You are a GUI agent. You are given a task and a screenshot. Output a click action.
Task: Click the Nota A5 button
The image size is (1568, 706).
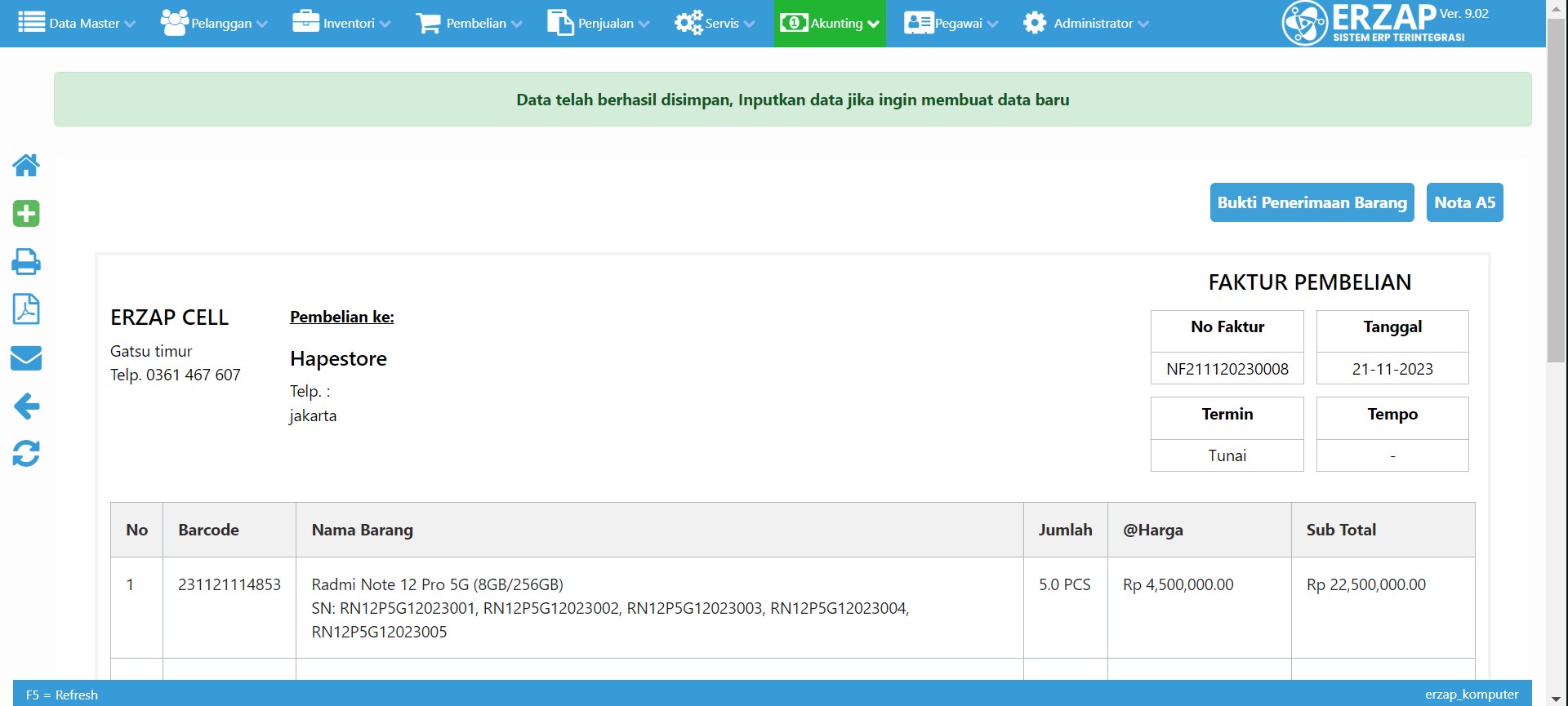coord(1464,202)
